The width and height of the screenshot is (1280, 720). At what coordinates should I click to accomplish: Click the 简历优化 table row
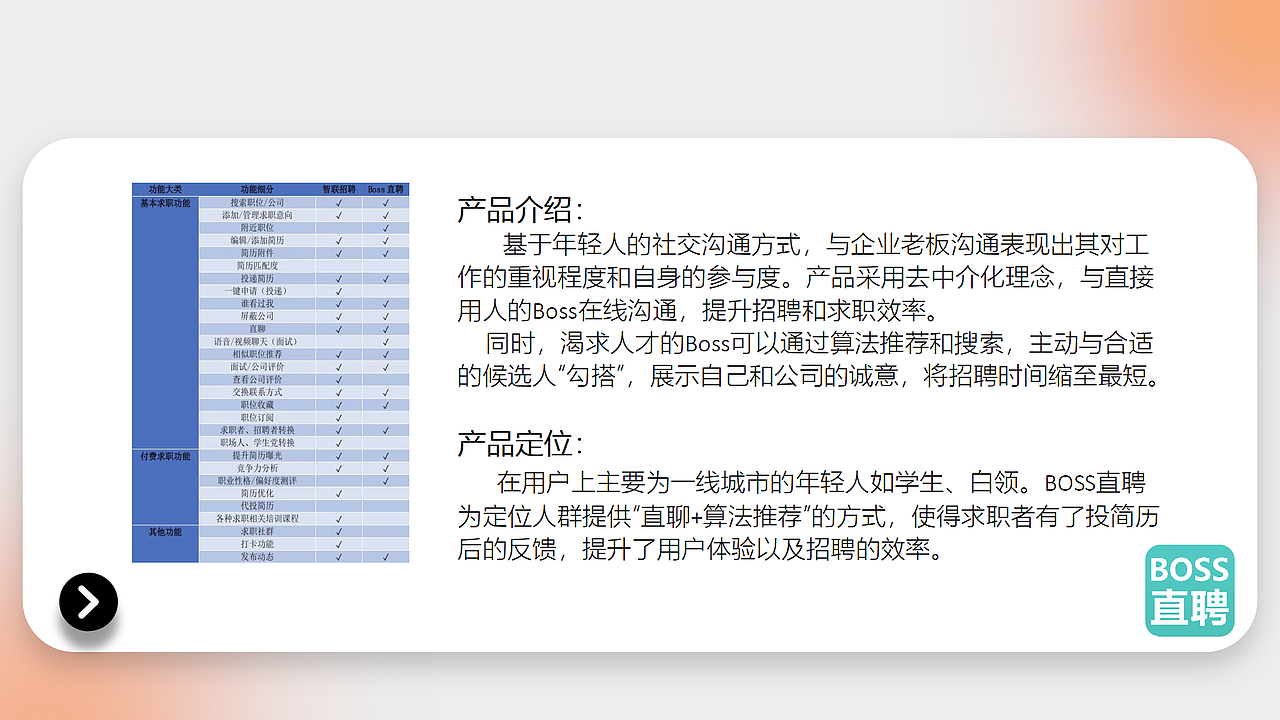pyautogui.click(x=304, y=493)
